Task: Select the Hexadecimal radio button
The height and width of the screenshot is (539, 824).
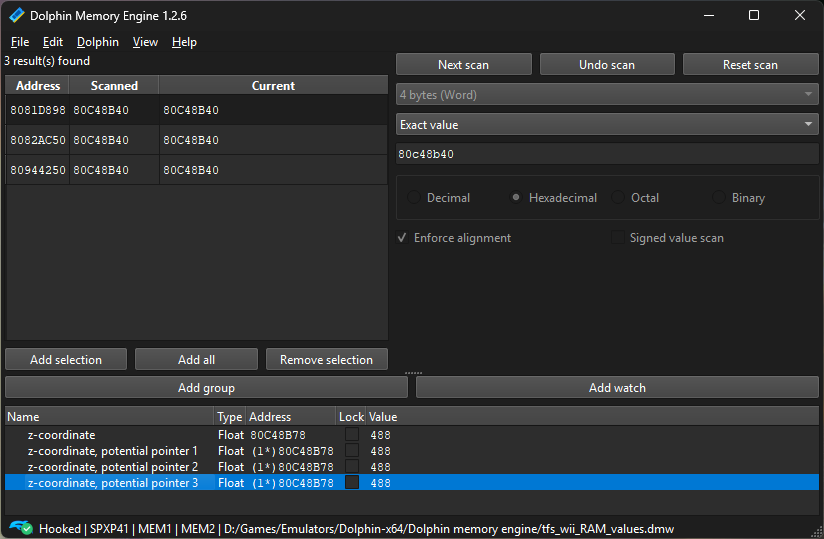Action: tap(516, 198)
